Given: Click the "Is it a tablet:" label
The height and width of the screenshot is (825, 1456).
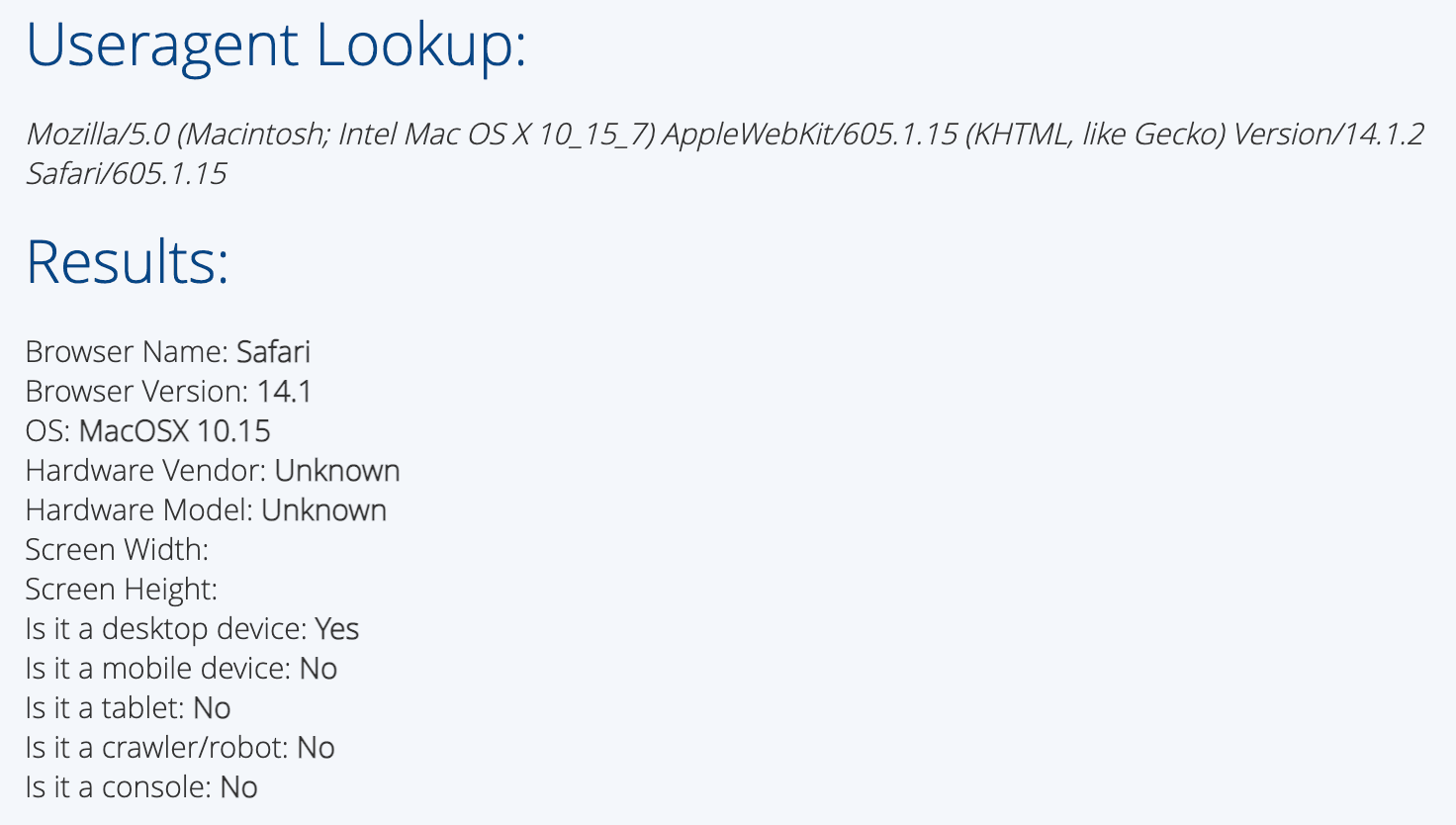Looking at the screenshot, I should (x=105, y=708).
